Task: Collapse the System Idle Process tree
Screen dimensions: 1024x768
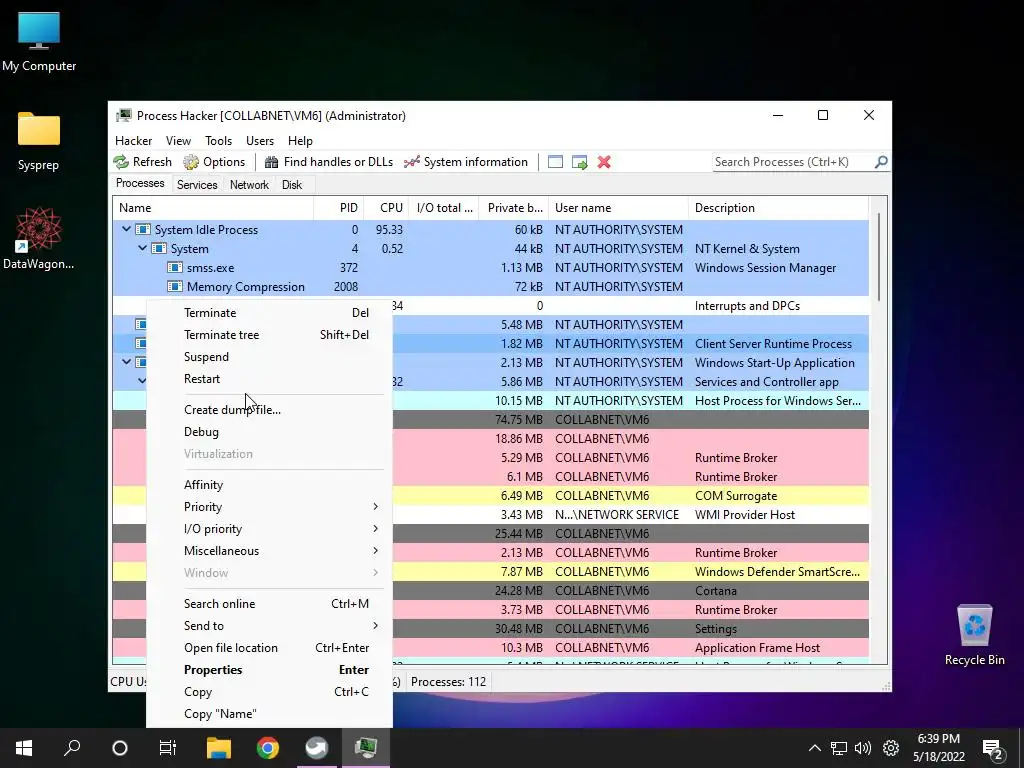Action: pos(127,229)
